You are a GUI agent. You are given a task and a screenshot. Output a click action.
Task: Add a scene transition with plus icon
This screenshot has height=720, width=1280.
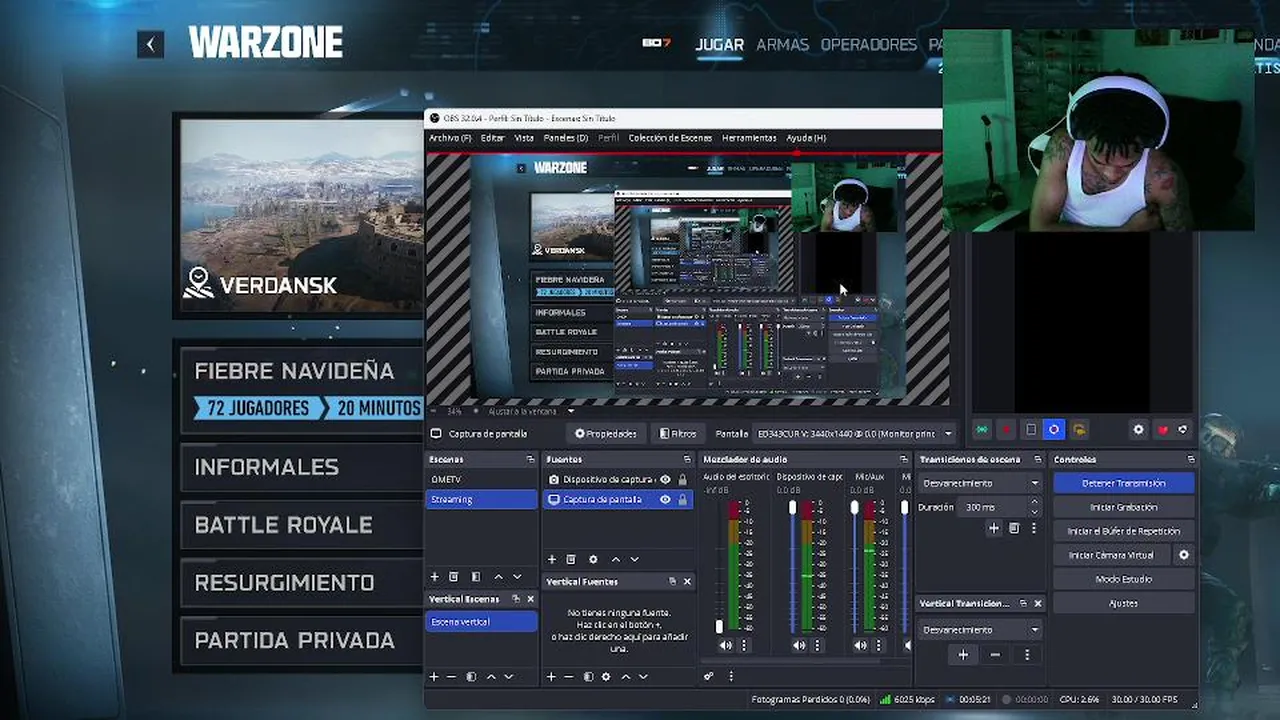(x=993, y=528)
